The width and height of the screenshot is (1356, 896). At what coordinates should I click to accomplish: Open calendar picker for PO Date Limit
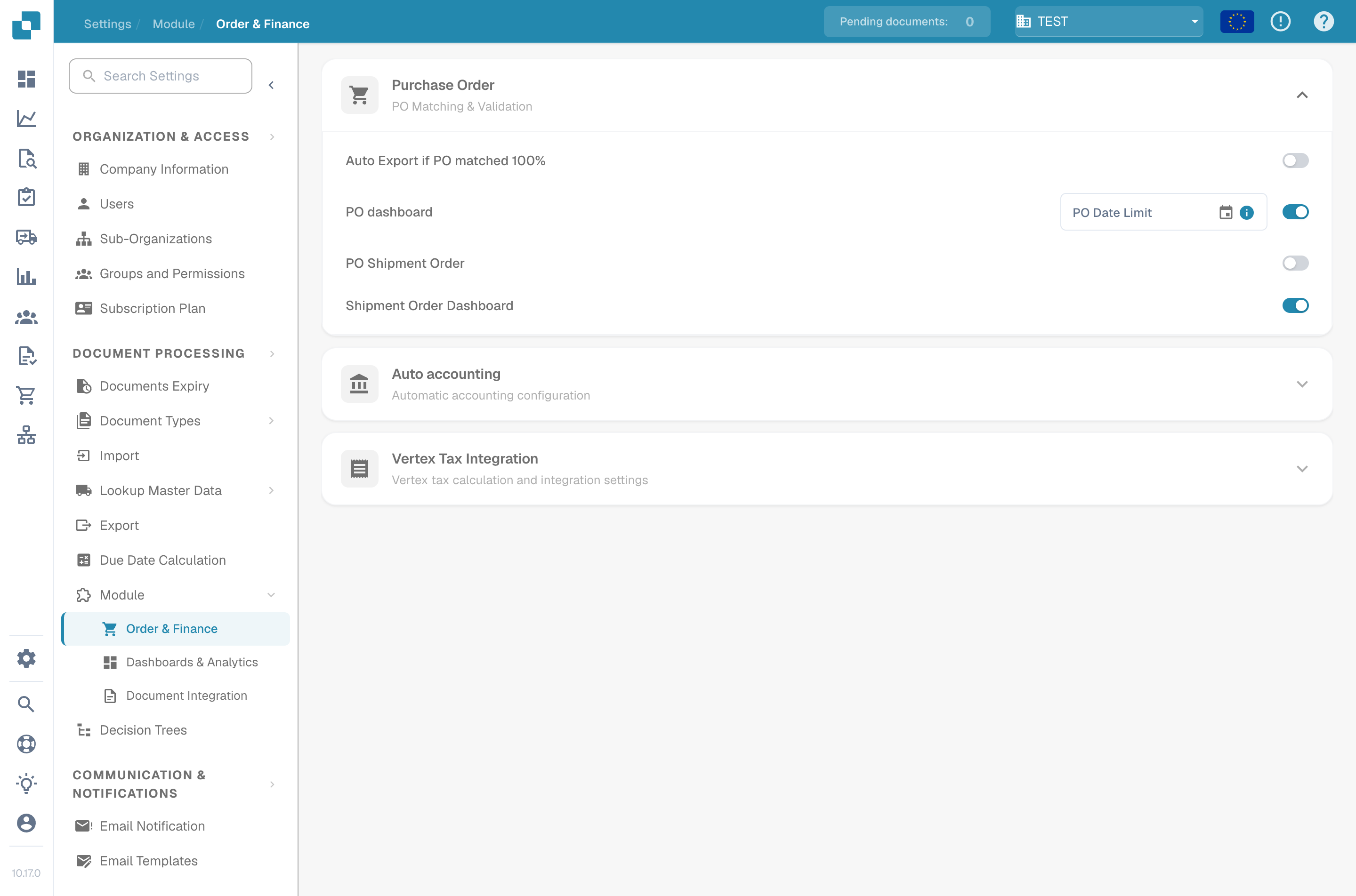[x=1226, y=213]
